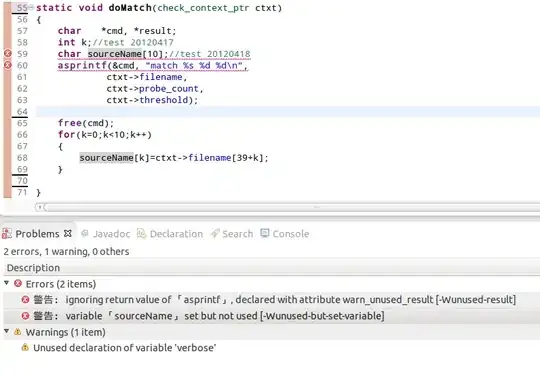Collapse the doMatch function fold at line 55
This screenshot has height=375, width=540.
point(31,7)
